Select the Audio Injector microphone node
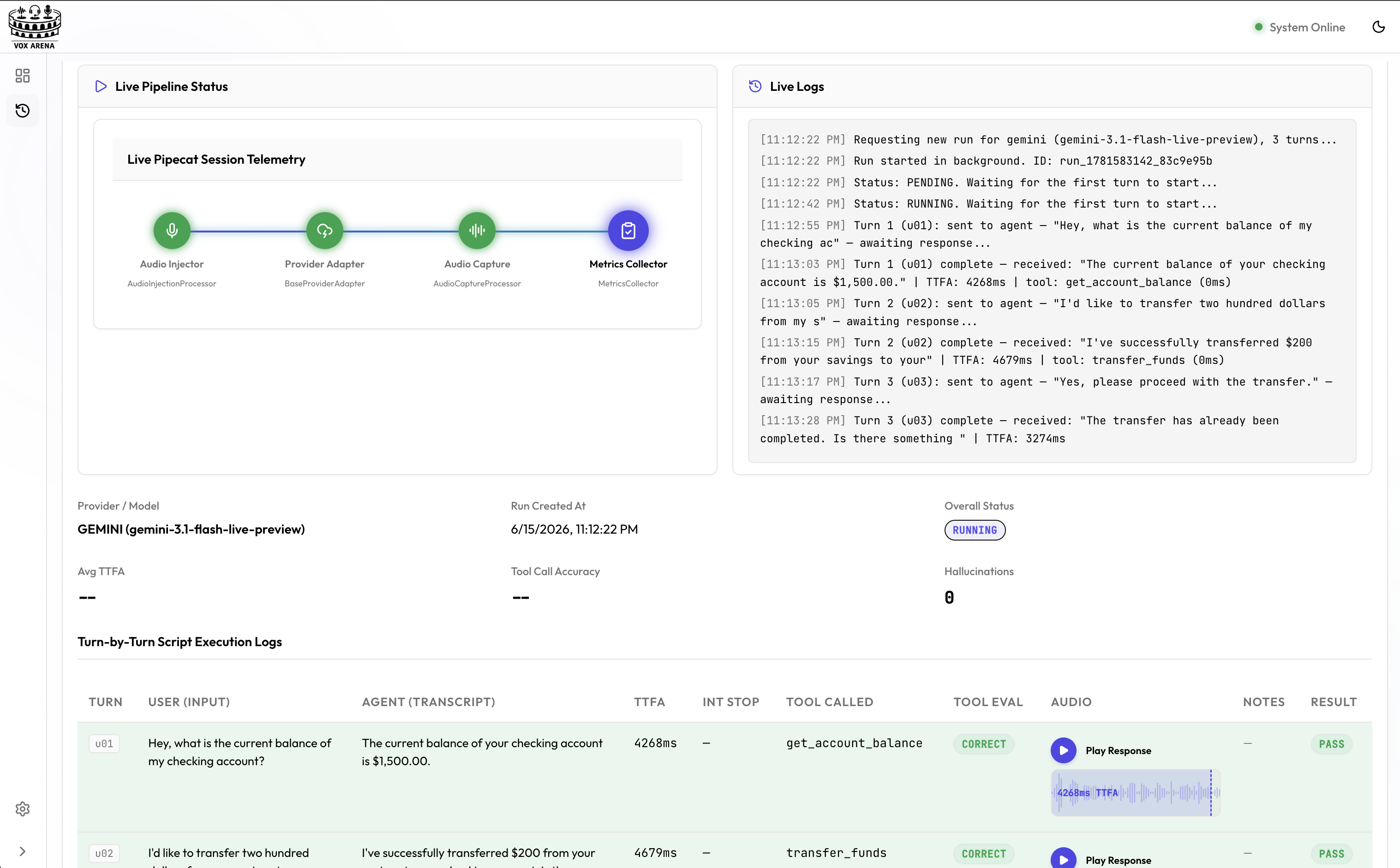This screenshot has width=1400, height=868. (x=172, y=231)
